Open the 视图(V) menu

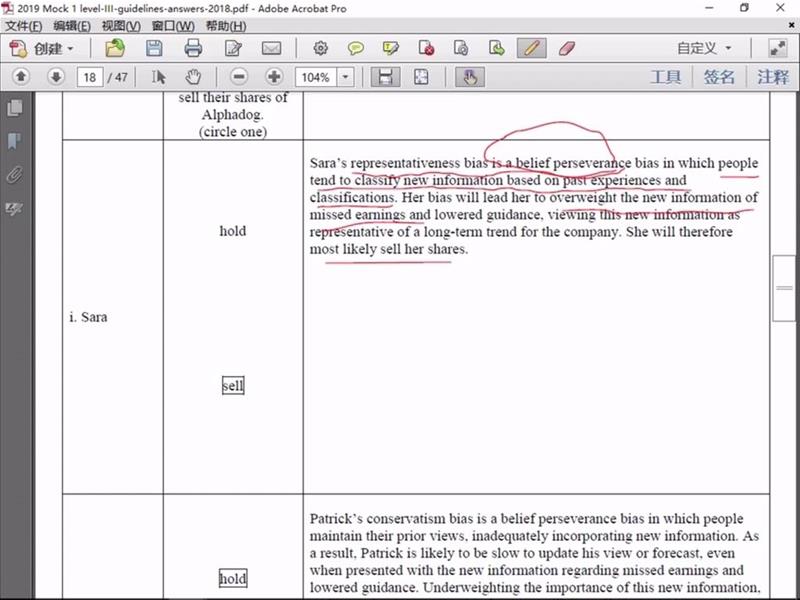(x=121, y=25)
